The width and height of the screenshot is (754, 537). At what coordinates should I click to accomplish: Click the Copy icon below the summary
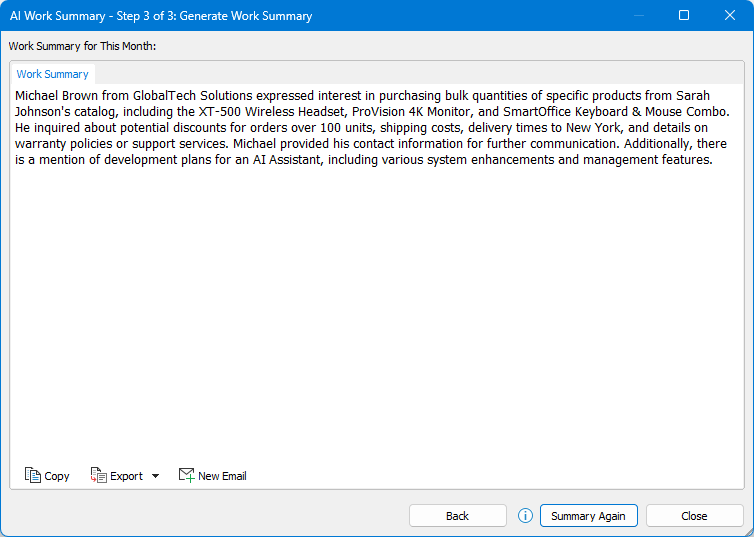(x=33, y=476)
